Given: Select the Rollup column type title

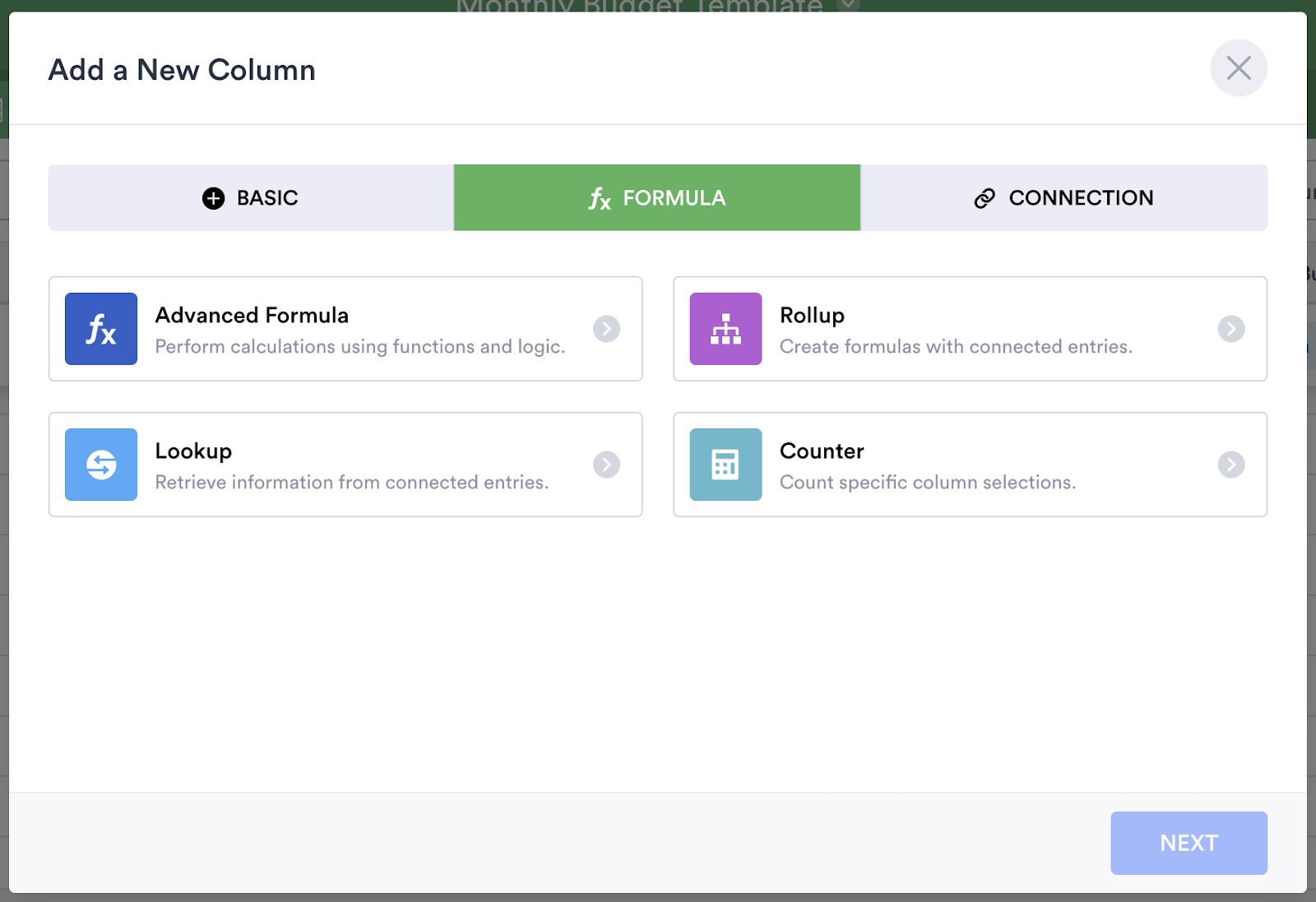Looking at the screenshot, I should (x=812, y=316).
